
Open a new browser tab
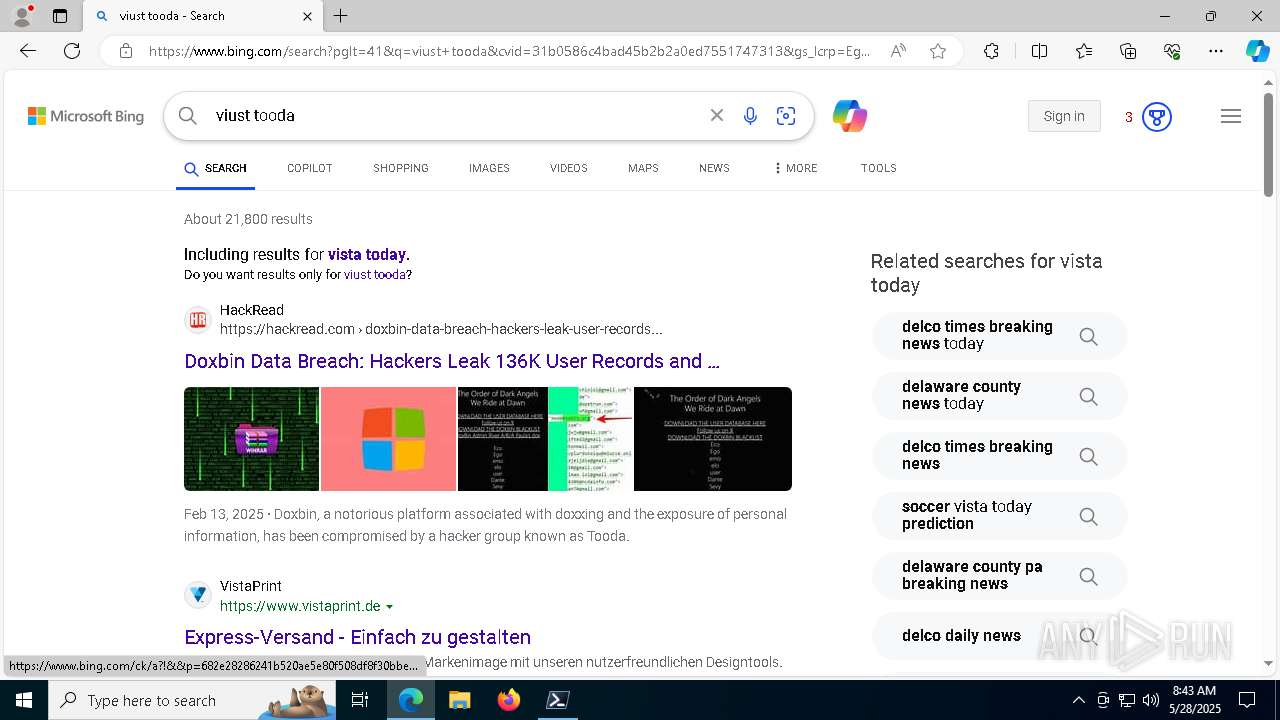pyautogui.click(x=341, y=16)
